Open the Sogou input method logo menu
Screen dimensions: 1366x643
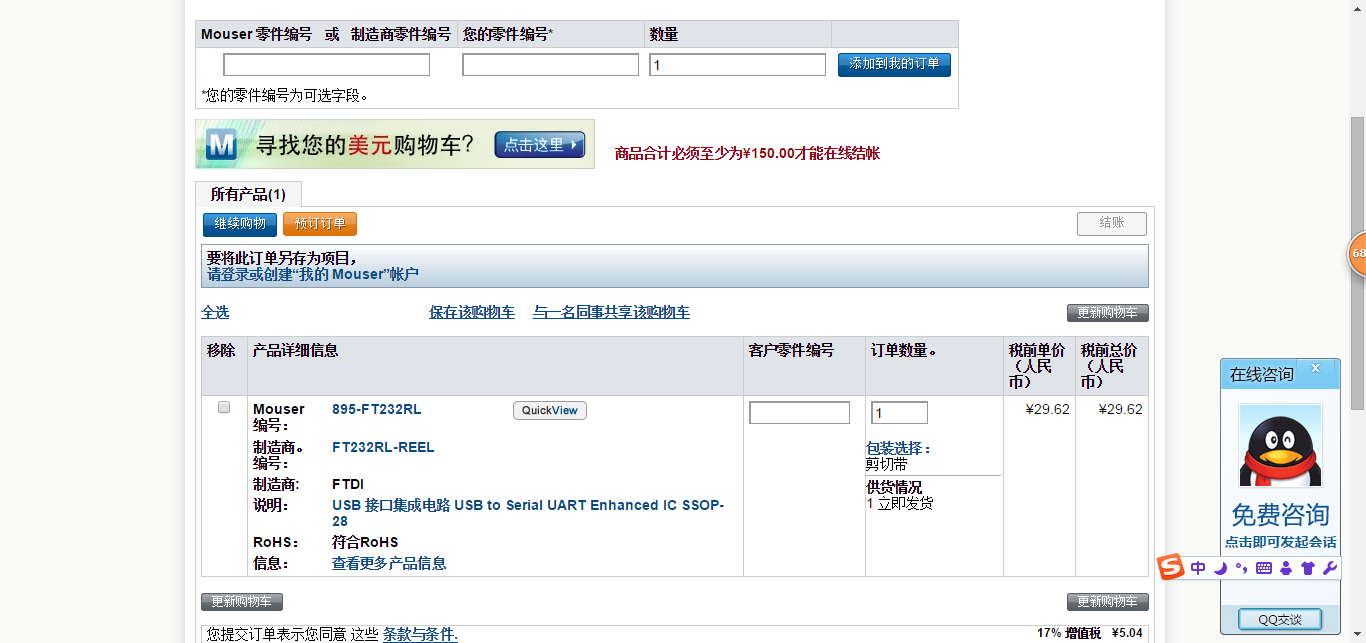click(x=1171, y=568)
